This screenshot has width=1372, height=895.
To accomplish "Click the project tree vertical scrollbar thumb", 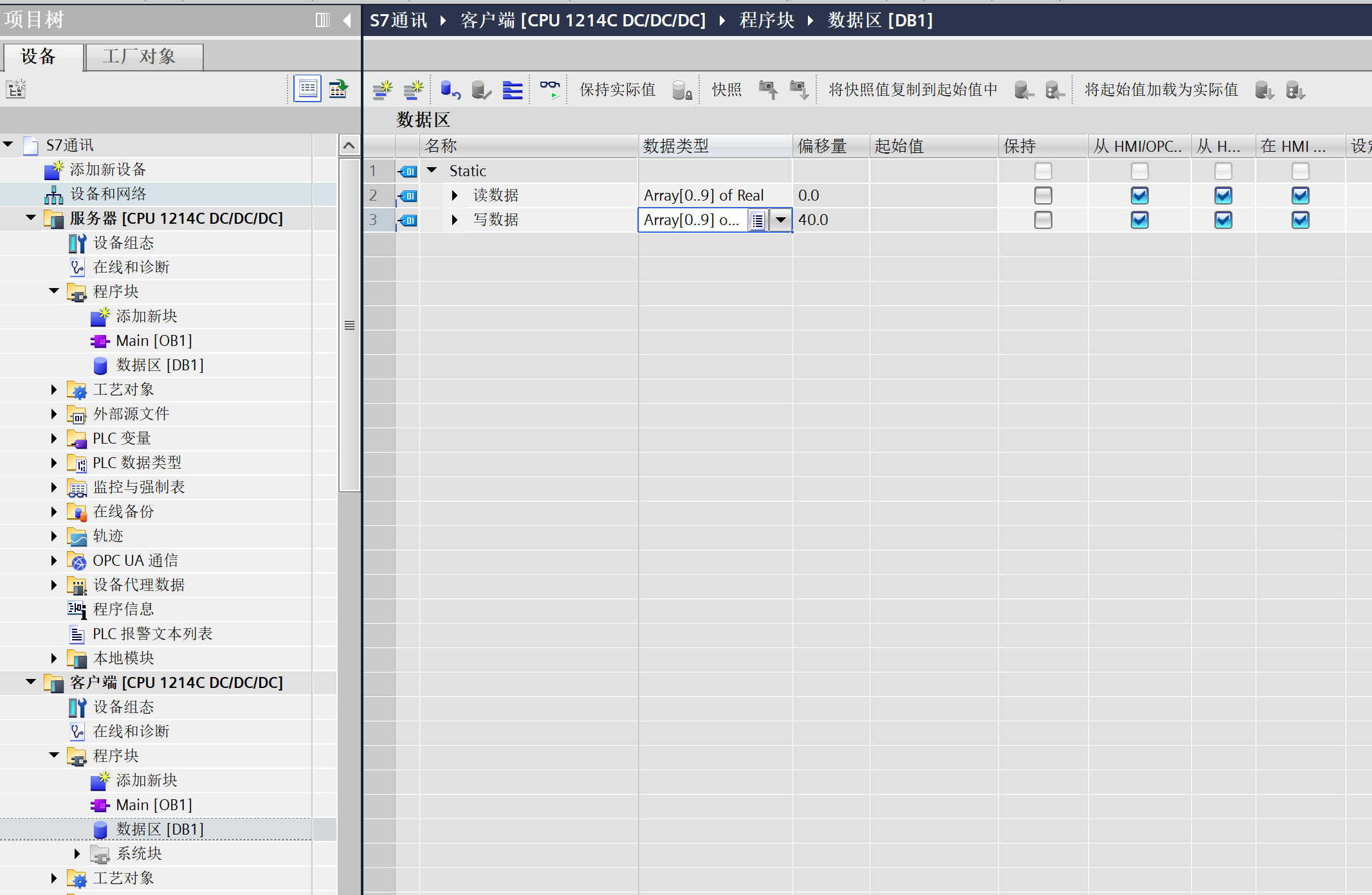I will click(x=349, y=325).
